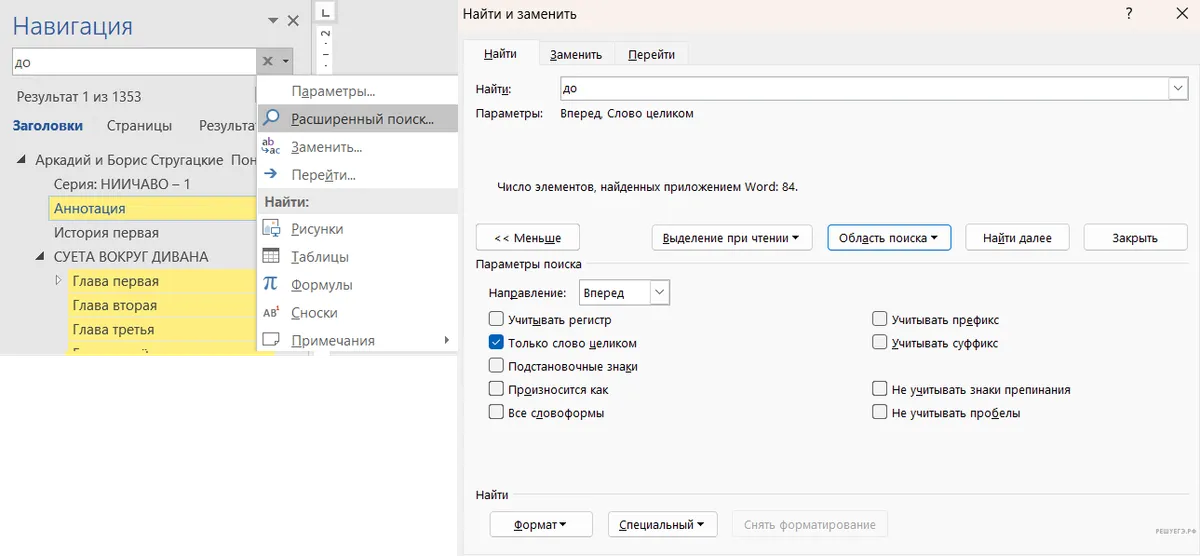Select Сноски in the Найти list
The width and height of the screenshot is (1200, 556).
pyautogui.click(x=314, y=312)
